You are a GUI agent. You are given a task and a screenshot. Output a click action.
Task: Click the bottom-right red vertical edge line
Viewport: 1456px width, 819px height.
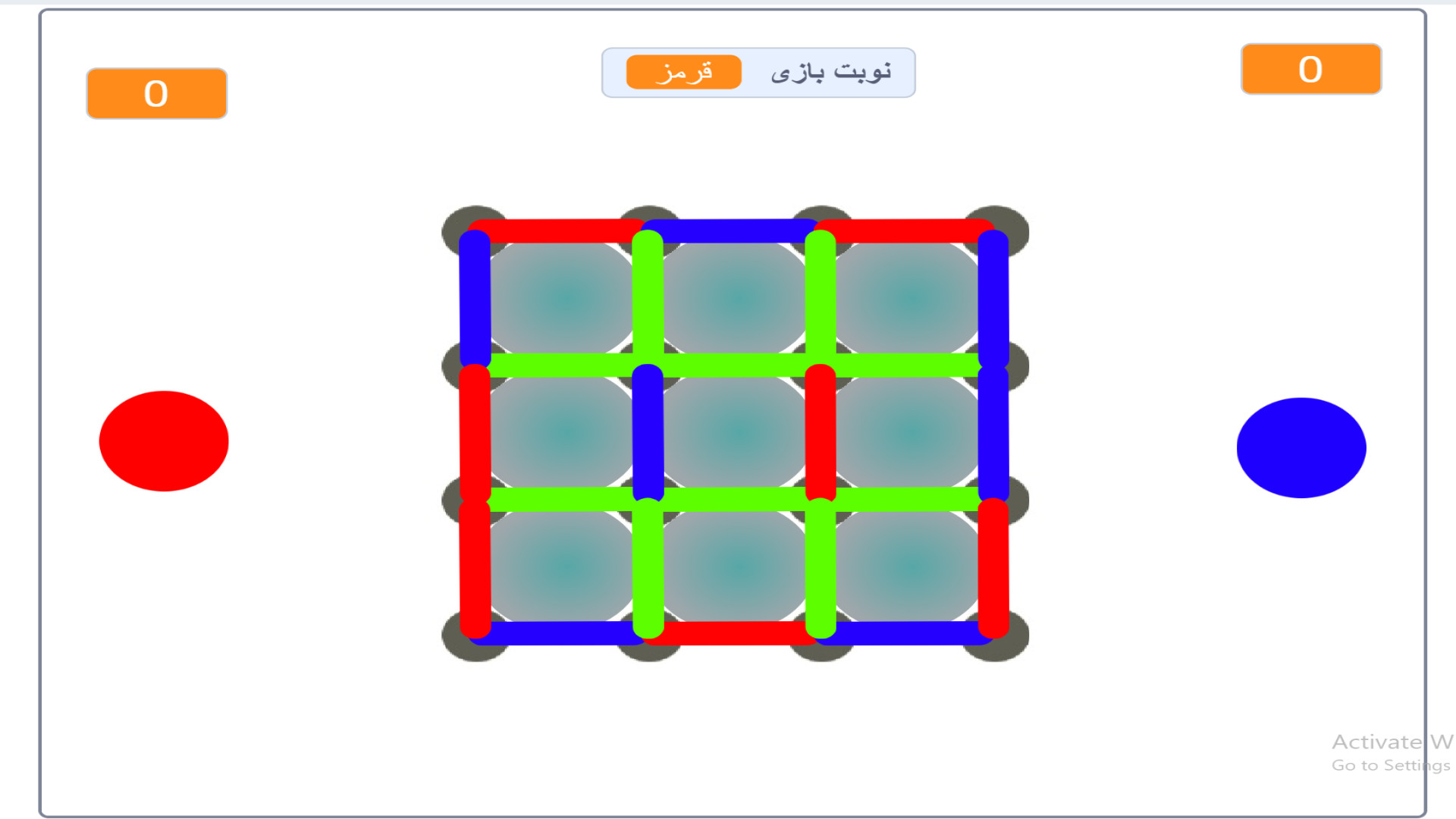(x=993, y=566)
